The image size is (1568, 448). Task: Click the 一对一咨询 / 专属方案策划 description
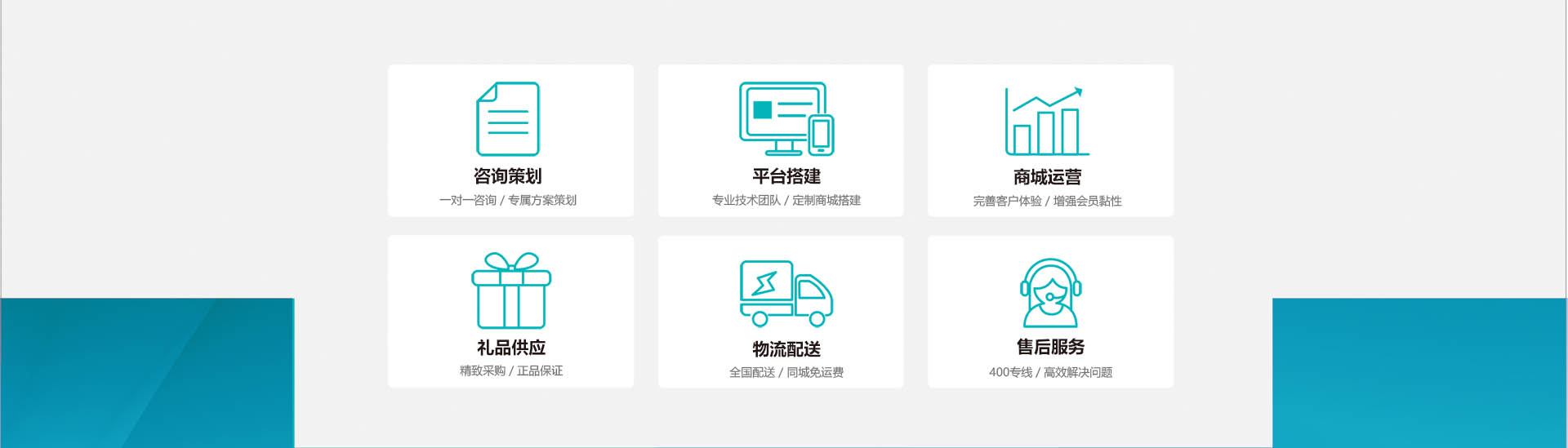pyautogui.click(x=508, y=200)
